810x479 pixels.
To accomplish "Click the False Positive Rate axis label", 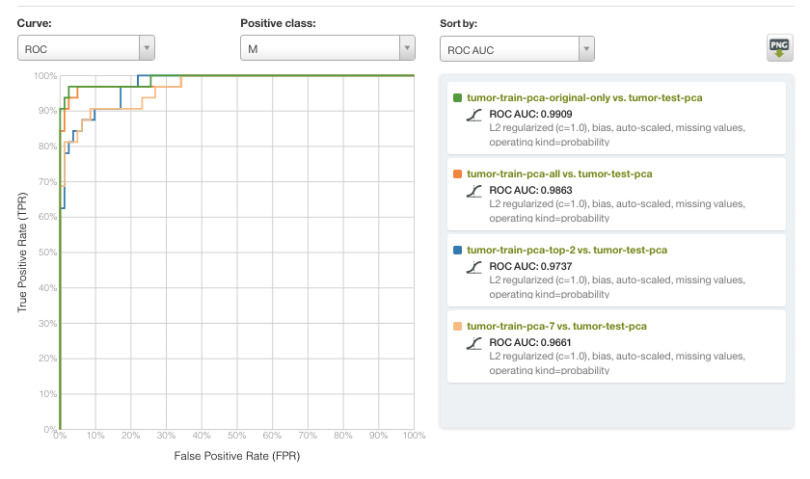I will (237, 456).
